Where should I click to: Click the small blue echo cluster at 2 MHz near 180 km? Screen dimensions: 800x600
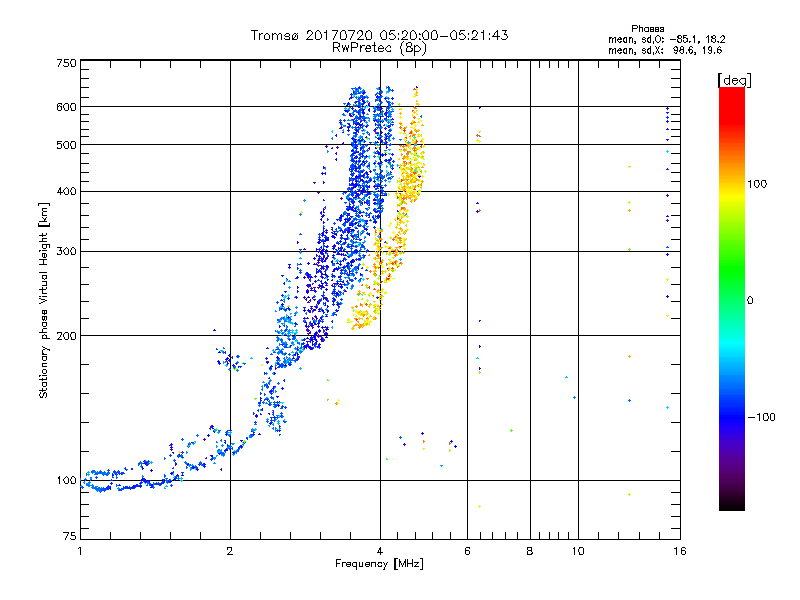230,359
